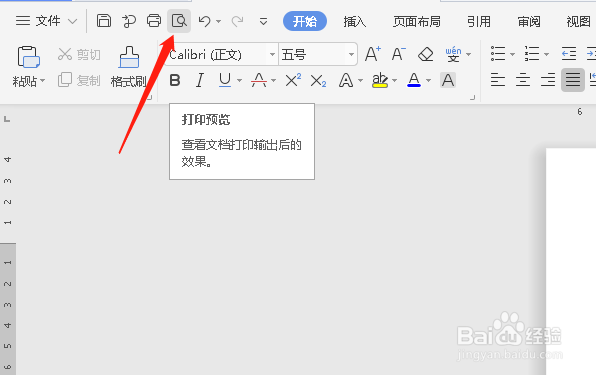Expand the highlight color dropdown
Screen dimensions: 596x375
[x=394, y=81]
